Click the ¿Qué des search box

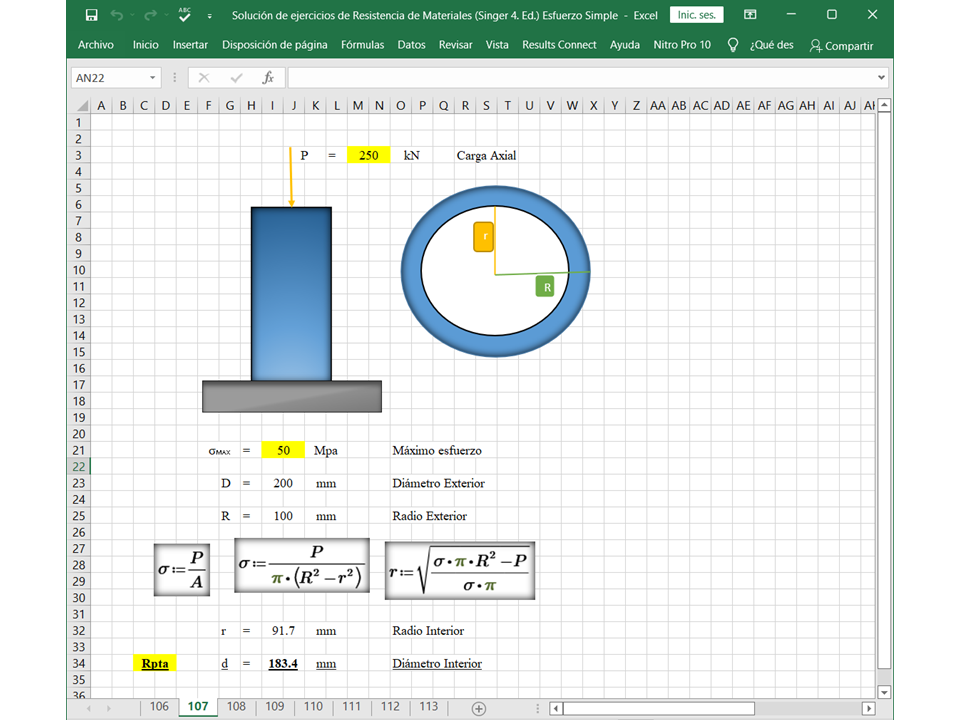click(x=771, y=45)
